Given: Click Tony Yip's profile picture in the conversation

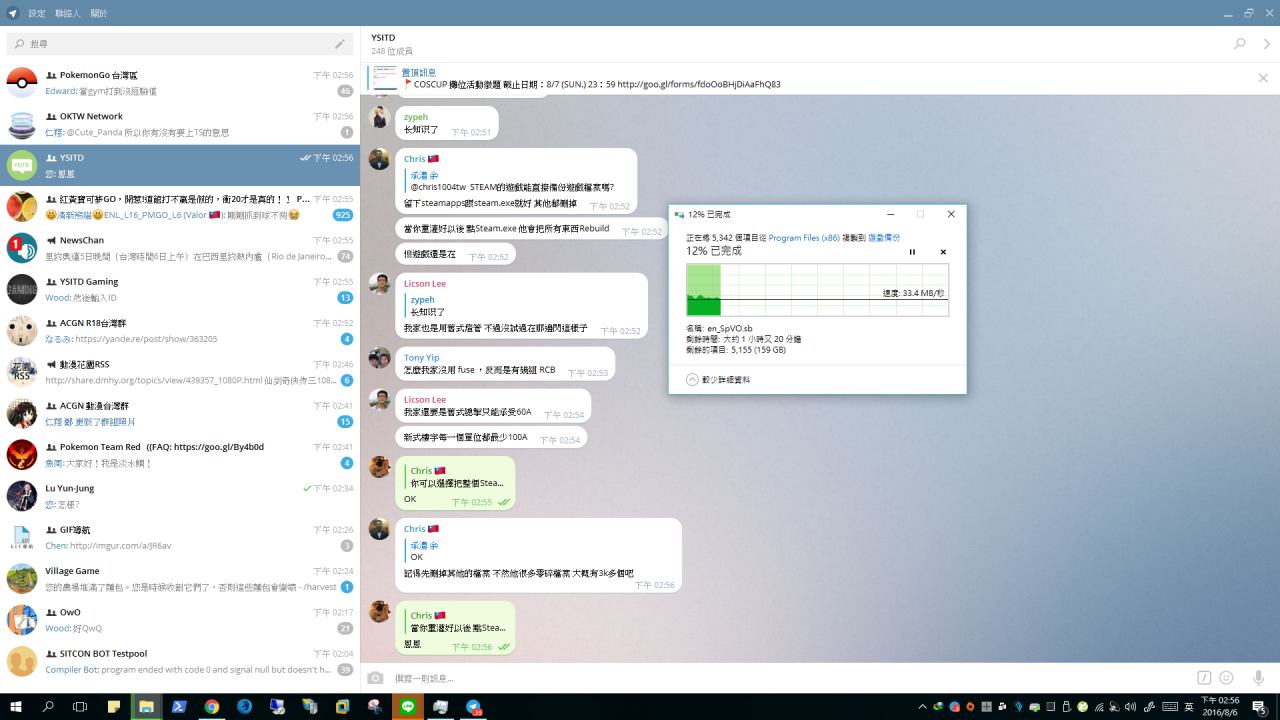Looking at the screenshot, I should (379, 358).
